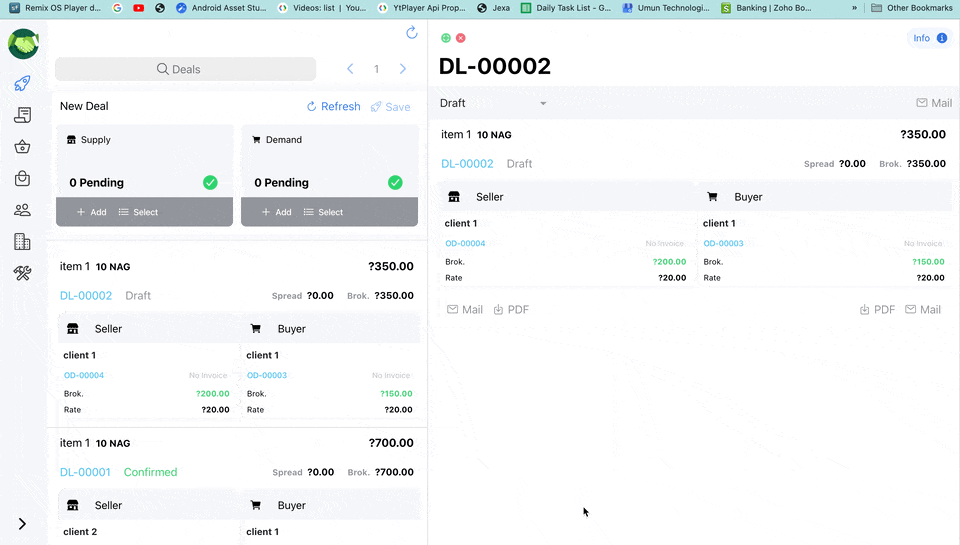
Task: Open Android Asset Studio bookmark
Action: [222, 8]
